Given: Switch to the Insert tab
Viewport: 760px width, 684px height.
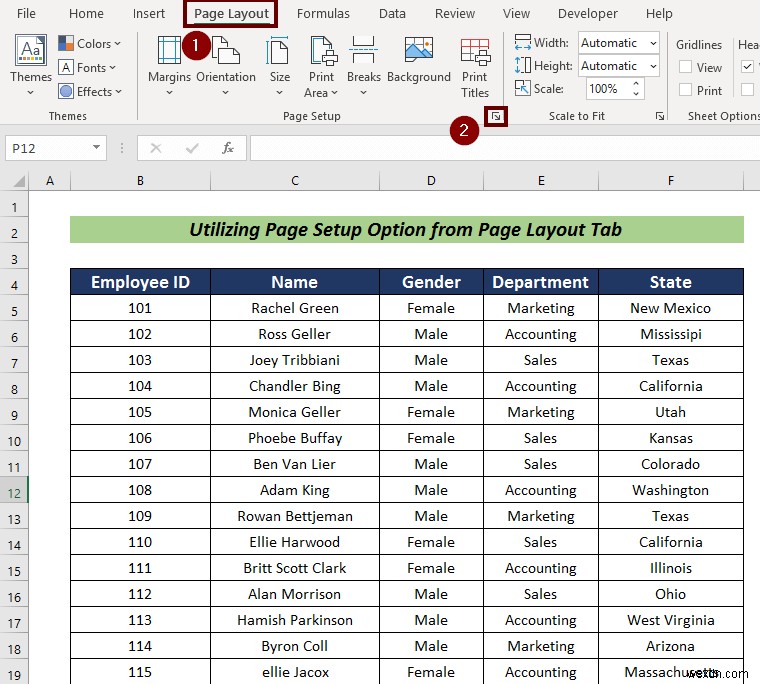Looking at the screenshot, I should pyautogui.click(x=149, y=14).
